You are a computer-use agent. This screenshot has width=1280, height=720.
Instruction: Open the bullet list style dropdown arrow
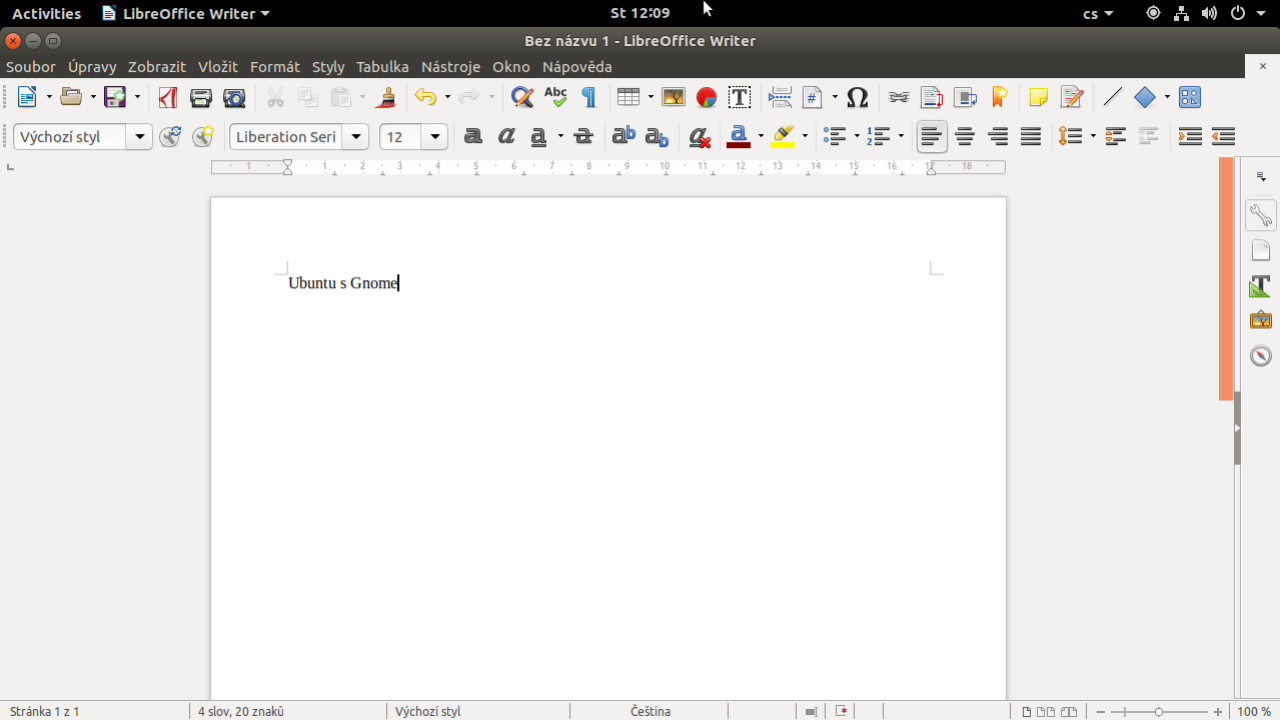click(857, 137)
